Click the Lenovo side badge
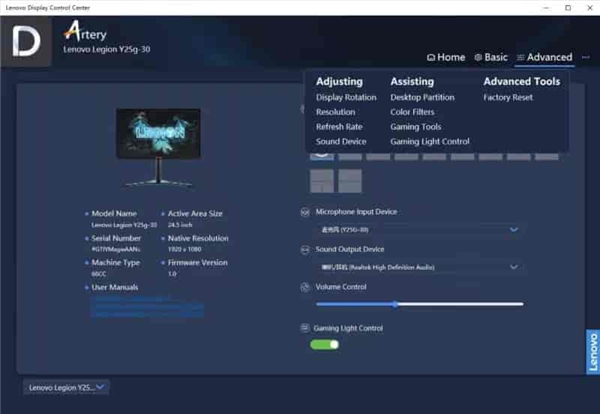This screenshot has height=414, width=600. [593, 352]
